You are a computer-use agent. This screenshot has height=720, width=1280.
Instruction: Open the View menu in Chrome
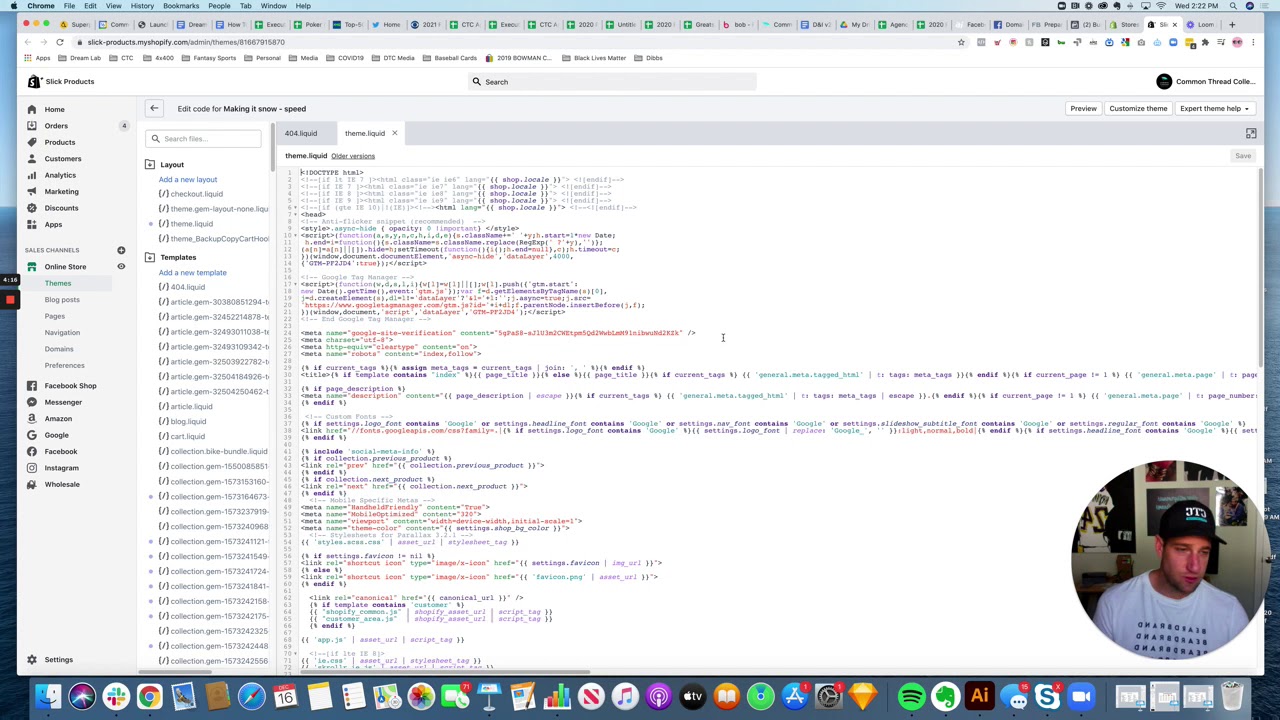(x=113, y=6)
